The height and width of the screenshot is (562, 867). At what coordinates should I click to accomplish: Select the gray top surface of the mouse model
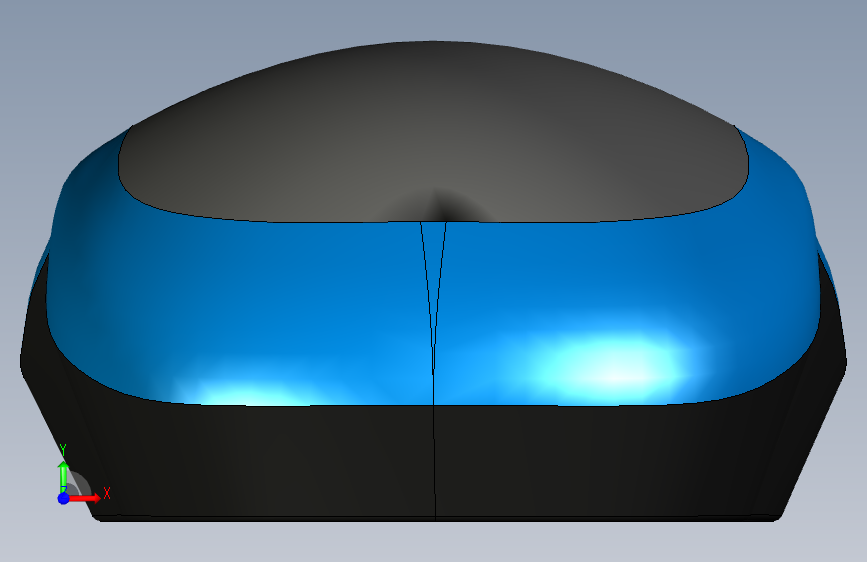tap(433, 133)
